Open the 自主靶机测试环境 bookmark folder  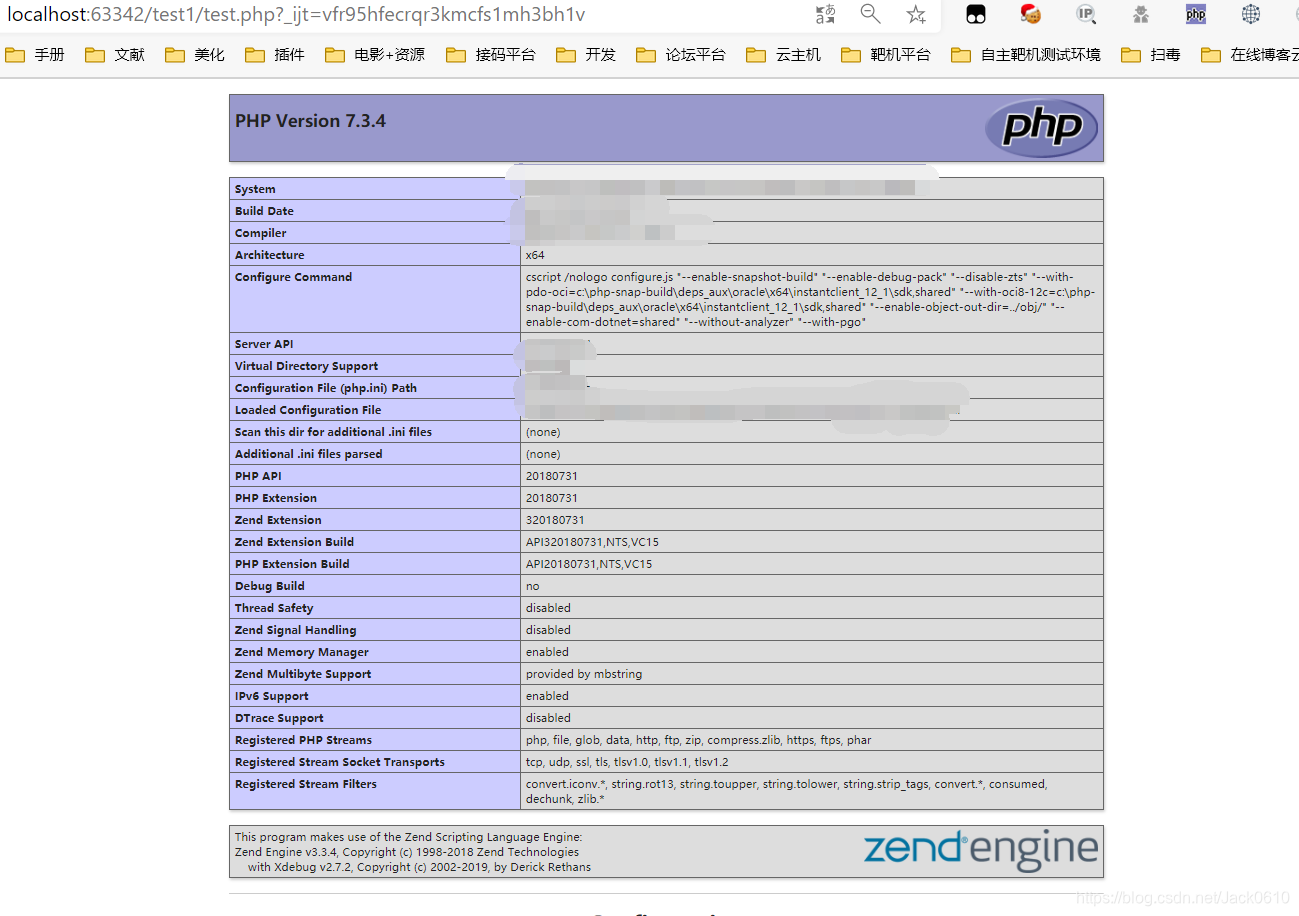[1026, 55]
